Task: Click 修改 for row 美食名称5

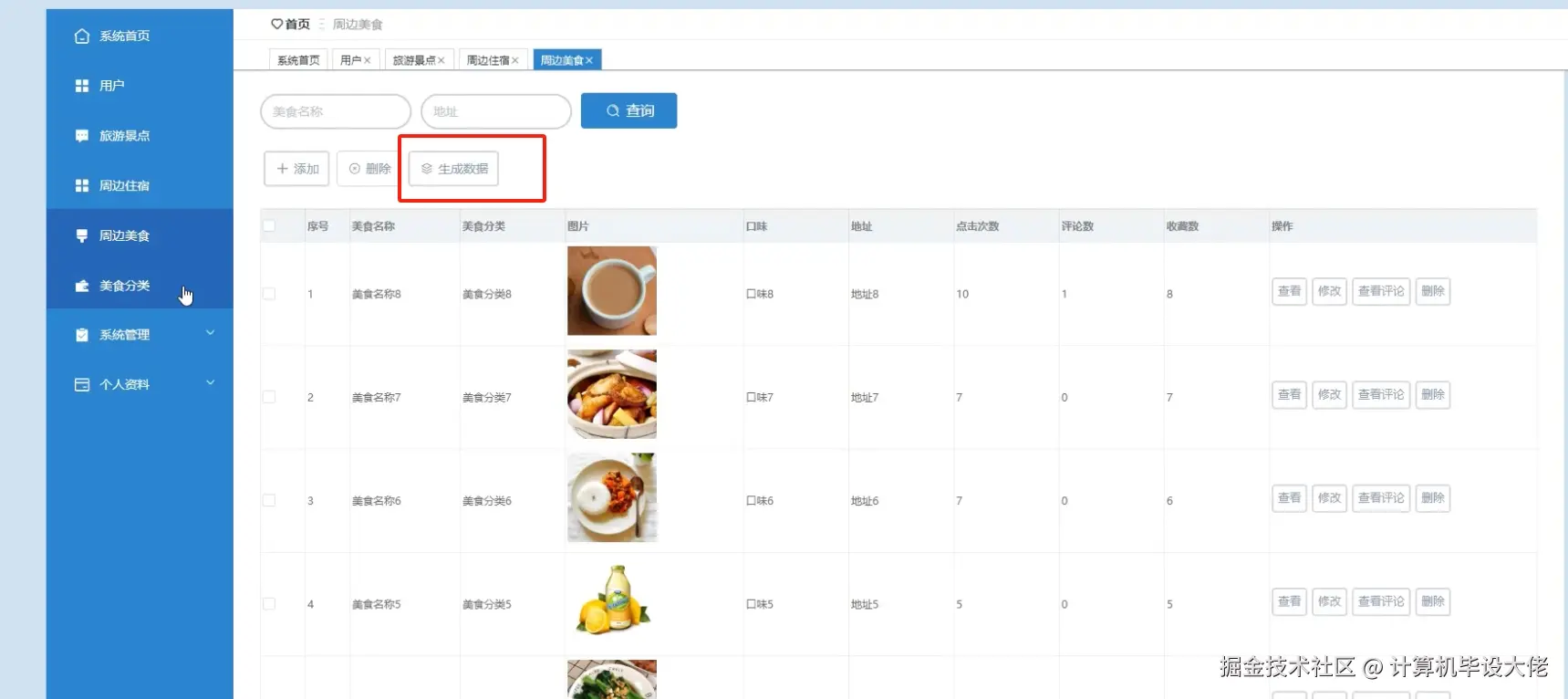Action: 1329,601
